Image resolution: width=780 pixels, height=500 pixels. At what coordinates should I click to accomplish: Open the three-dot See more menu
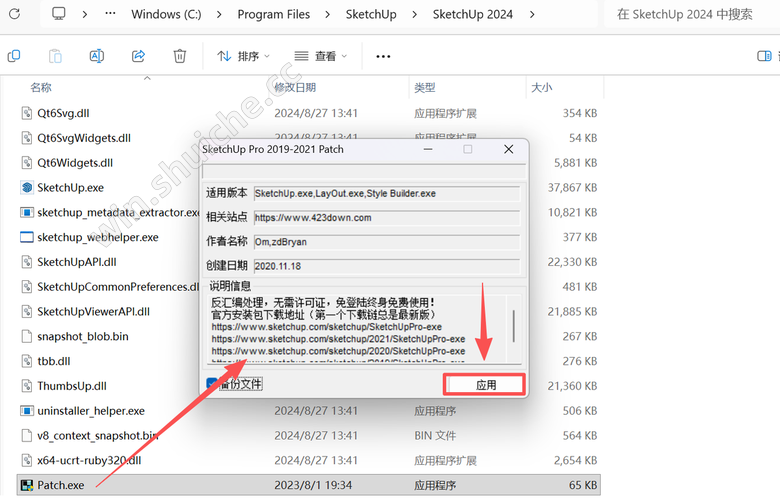point(383,56)
